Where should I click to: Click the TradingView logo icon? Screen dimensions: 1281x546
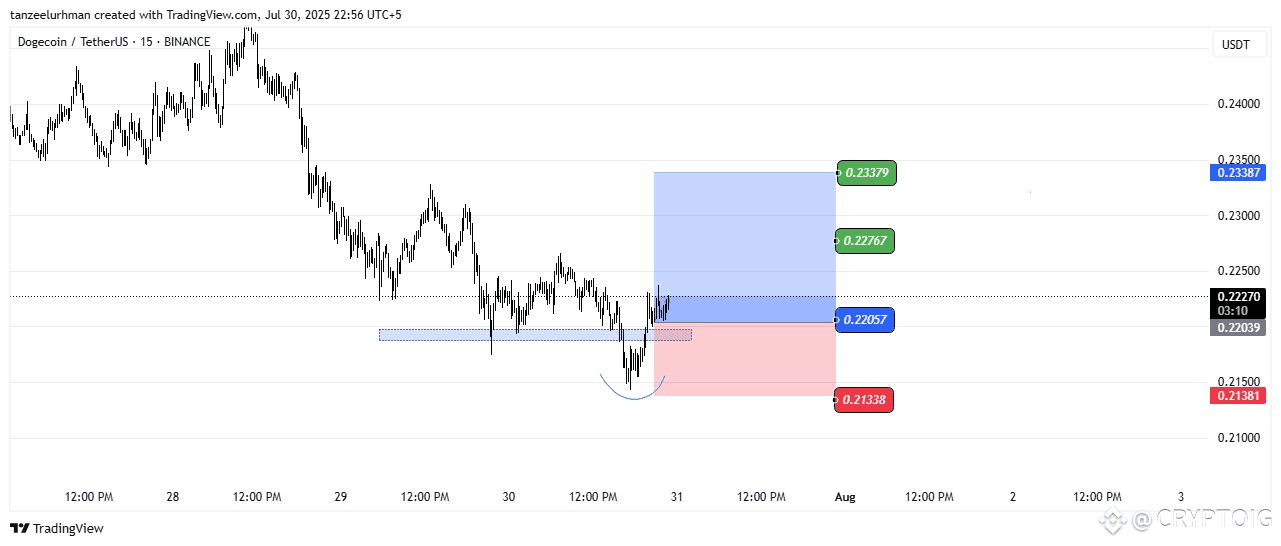(x=19, y=528)
